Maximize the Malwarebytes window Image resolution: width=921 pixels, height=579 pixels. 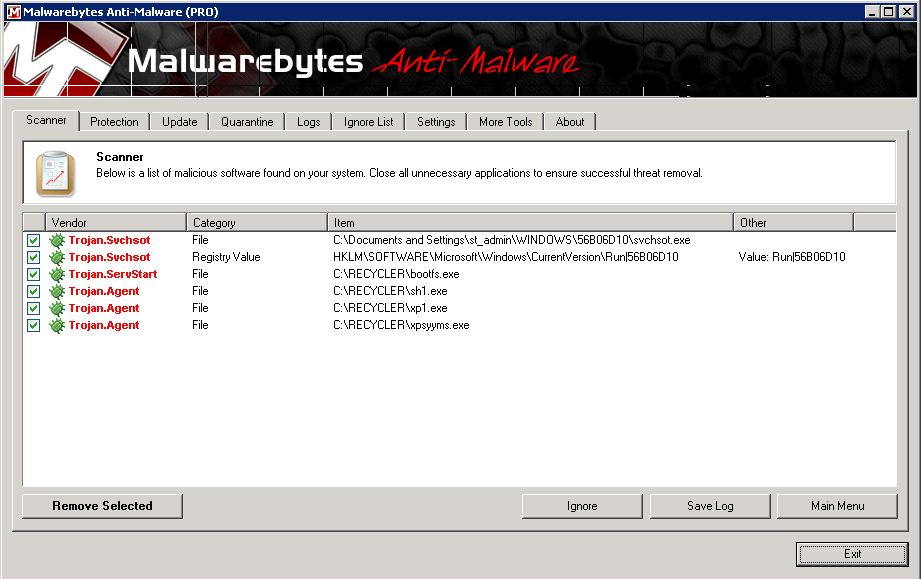click(x=889, y=12)
